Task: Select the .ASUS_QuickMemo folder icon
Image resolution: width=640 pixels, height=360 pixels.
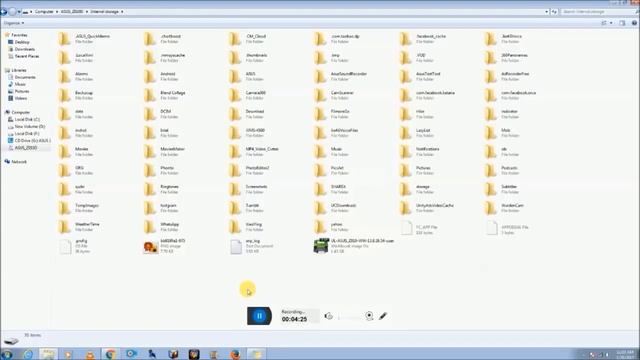Action: pyautogui.click(x=64, y=39)
